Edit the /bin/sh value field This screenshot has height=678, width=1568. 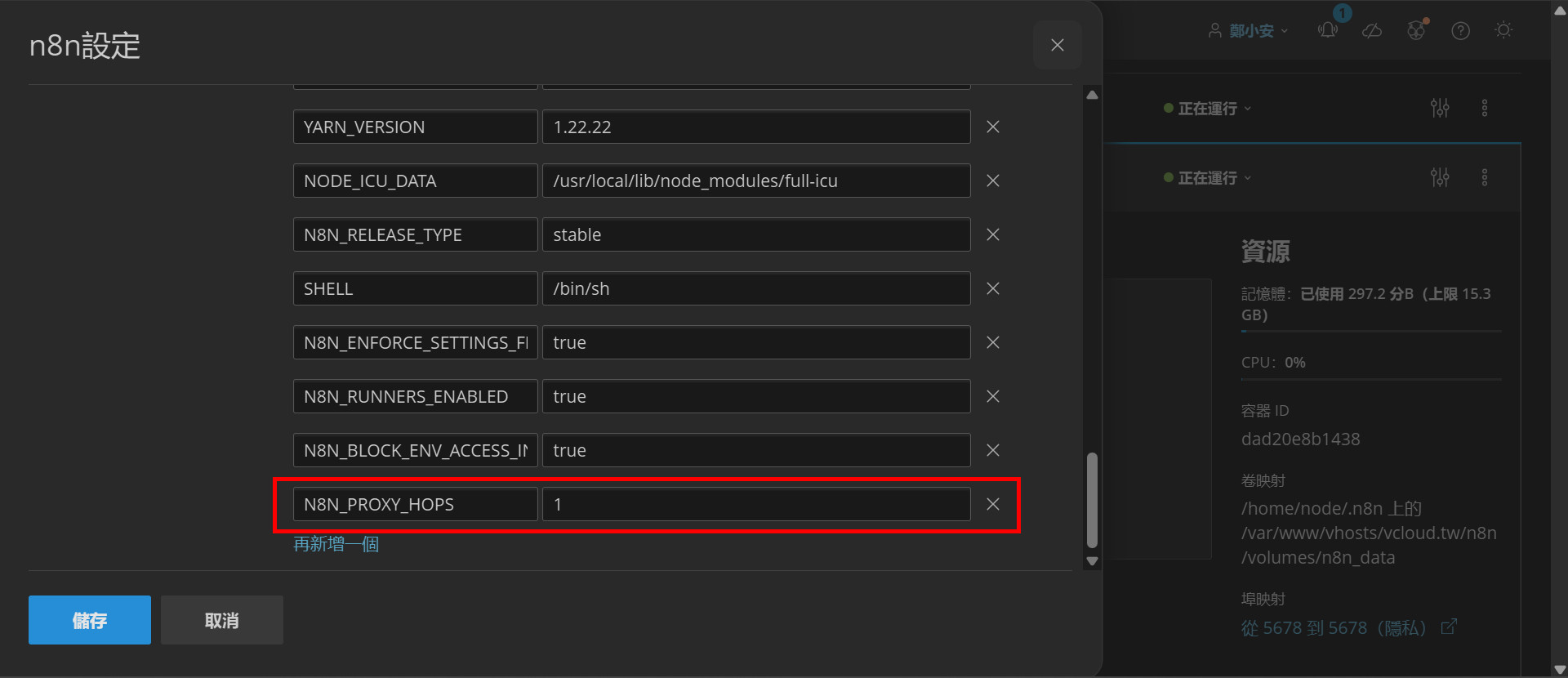(756, 288)
